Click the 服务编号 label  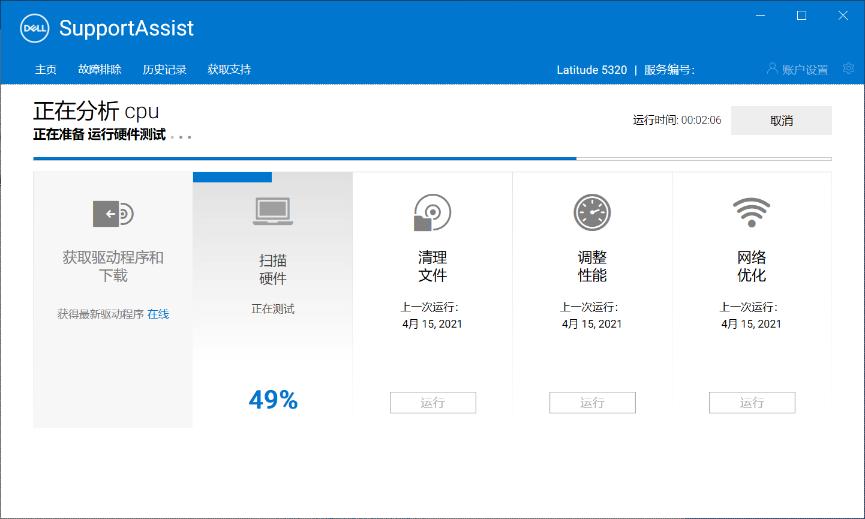(669, 70)
